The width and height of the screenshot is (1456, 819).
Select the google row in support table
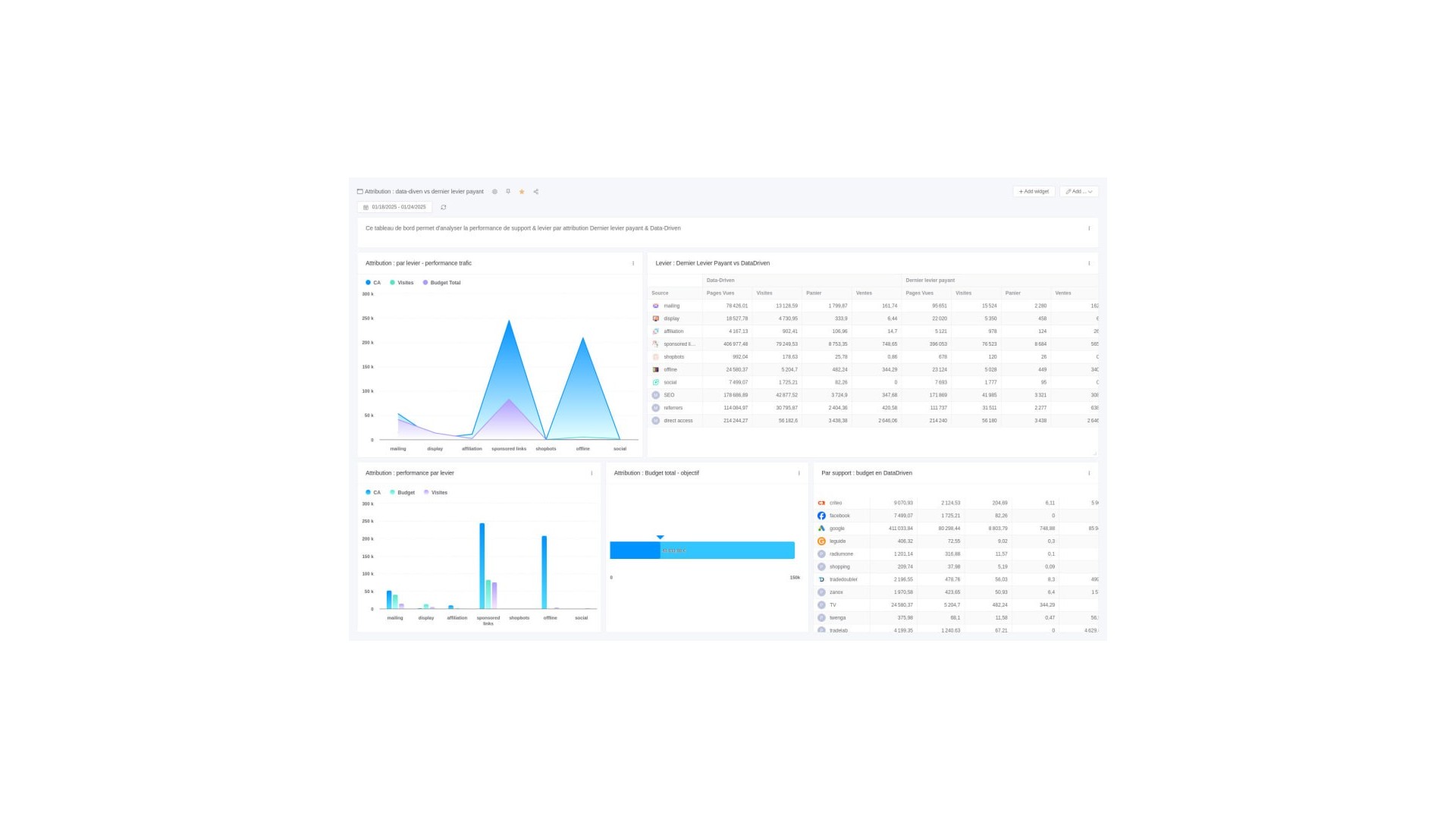(837, 529)
